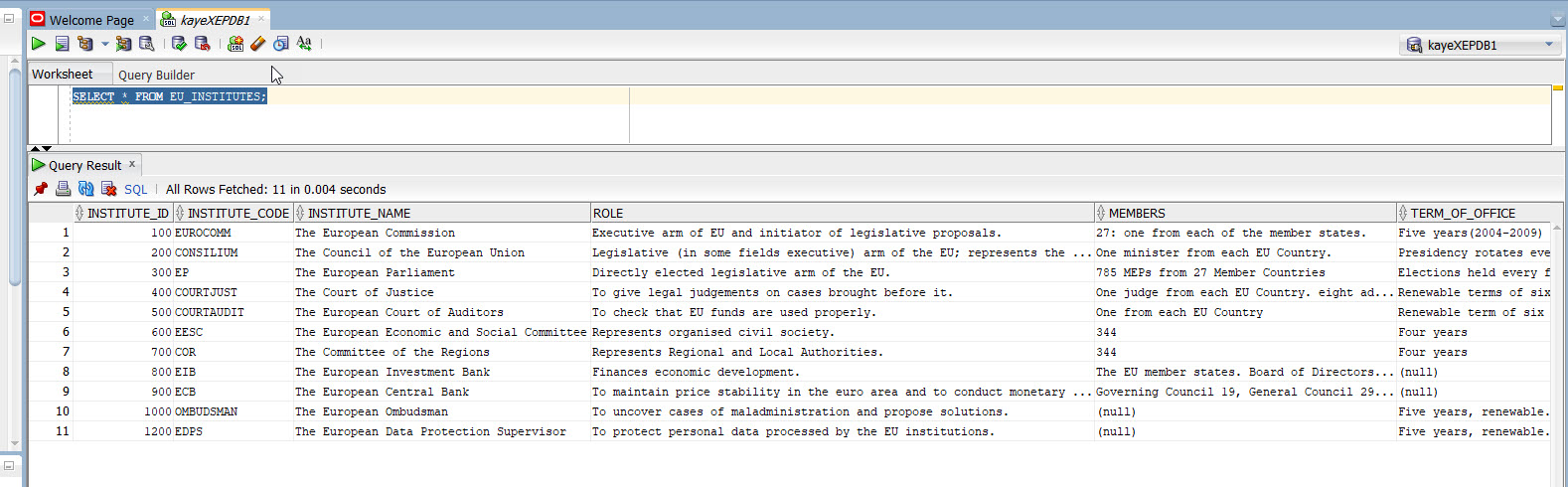Click the MEMBERS column header
The image size is (1568, 487).
click(x=1244, y=213)
